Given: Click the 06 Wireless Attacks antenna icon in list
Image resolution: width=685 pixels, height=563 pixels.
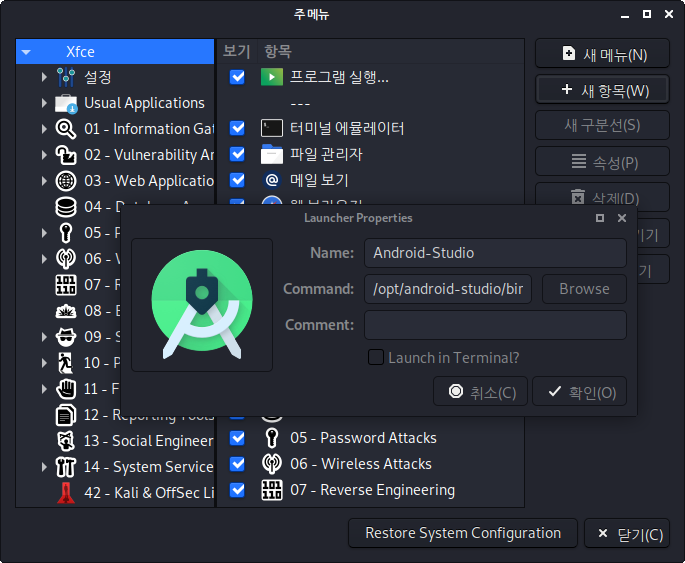Looking at the screenshot, I should 272,464.
